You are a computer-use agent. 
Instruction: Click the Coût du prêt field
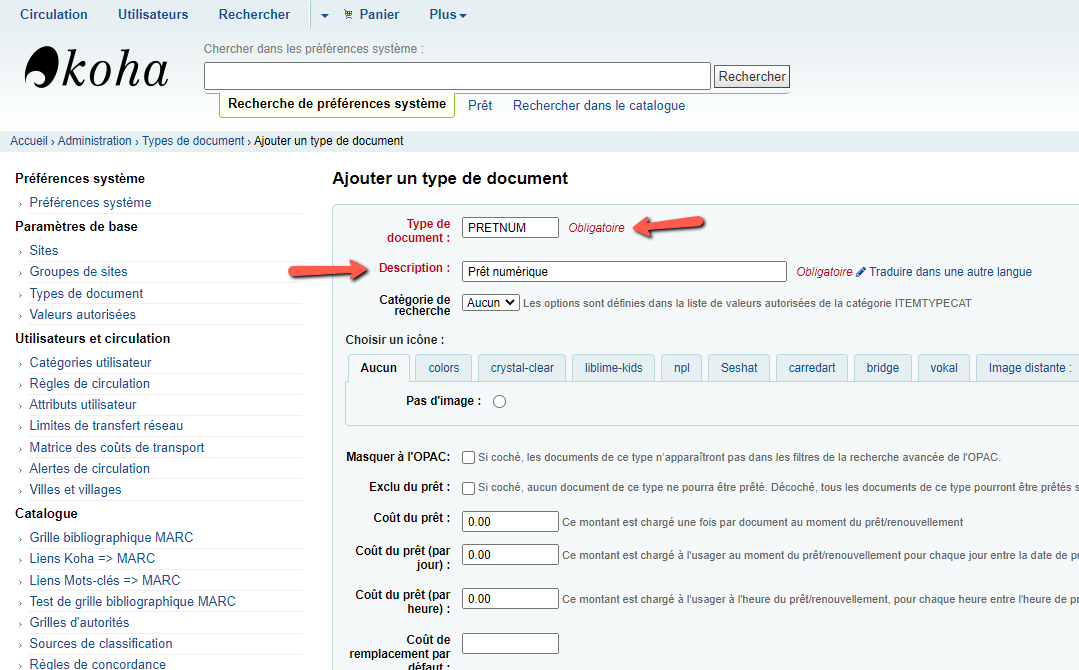510,521
